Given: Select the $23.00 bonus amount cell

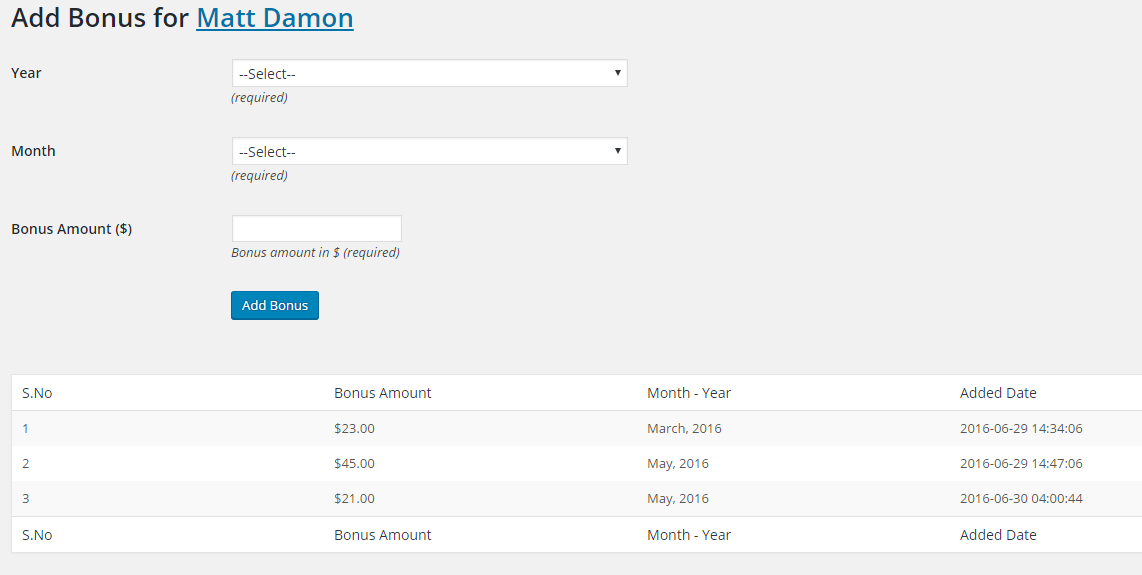Looking at the screenshot, I should [x=355, y=428].
